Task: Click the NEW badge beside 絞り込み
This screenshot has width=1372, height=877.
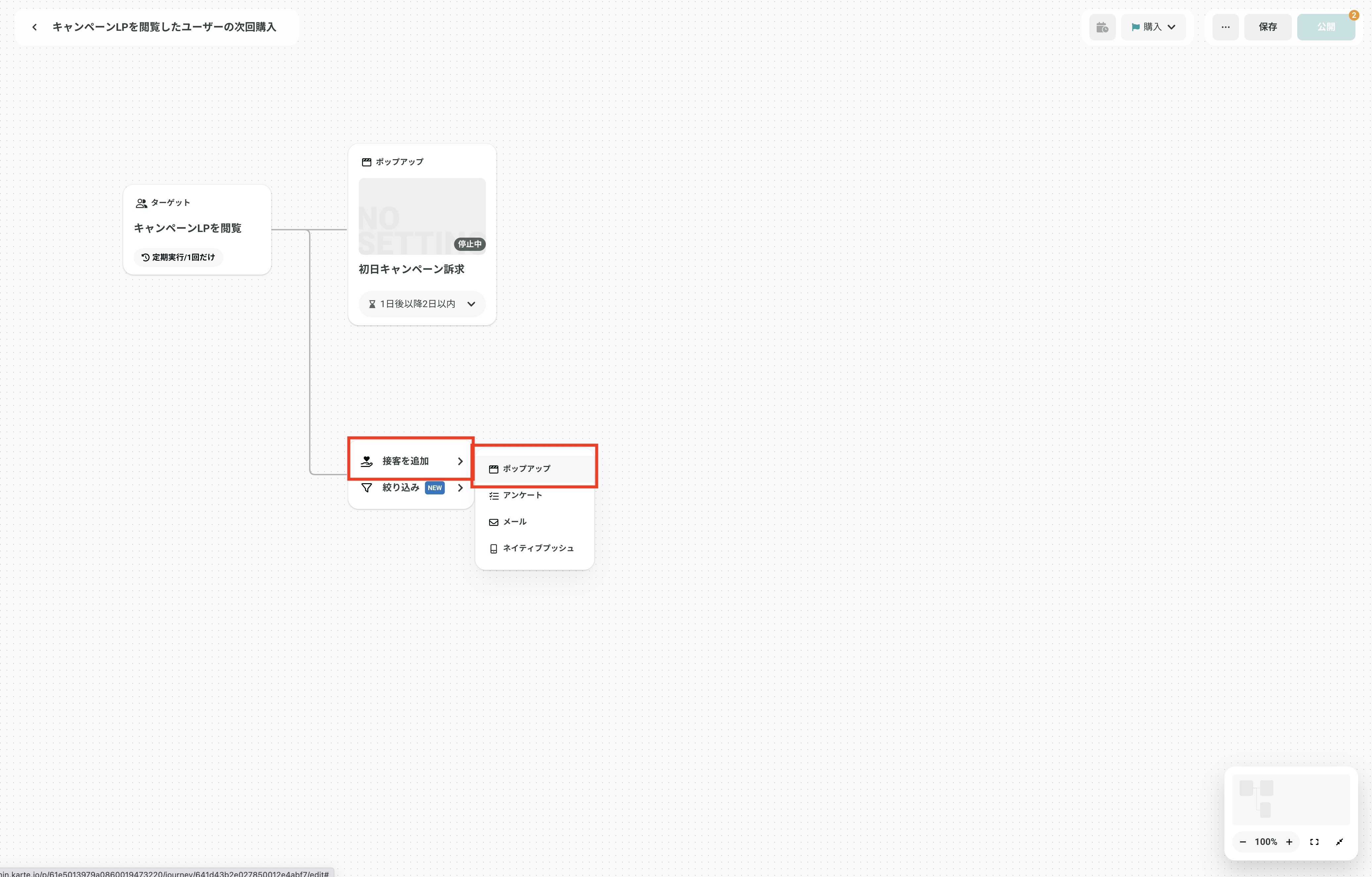Action: coord(434,488)
